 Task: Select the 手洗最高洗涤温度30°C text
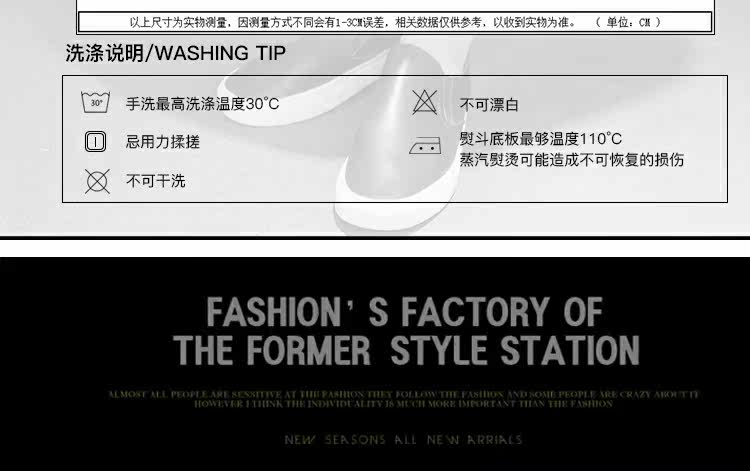point(202,104)
